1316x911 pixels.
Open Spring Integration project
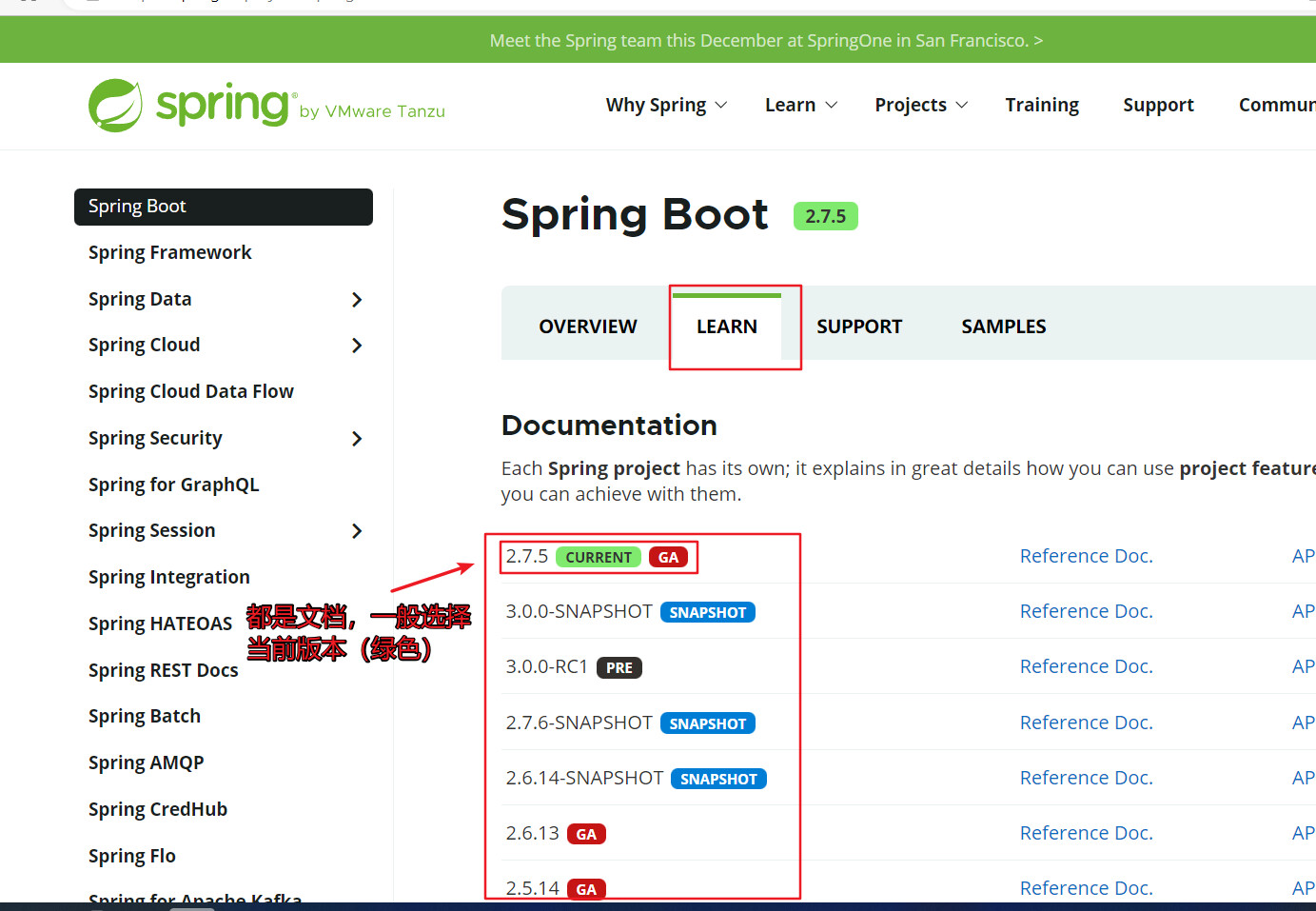click(169, 577)
